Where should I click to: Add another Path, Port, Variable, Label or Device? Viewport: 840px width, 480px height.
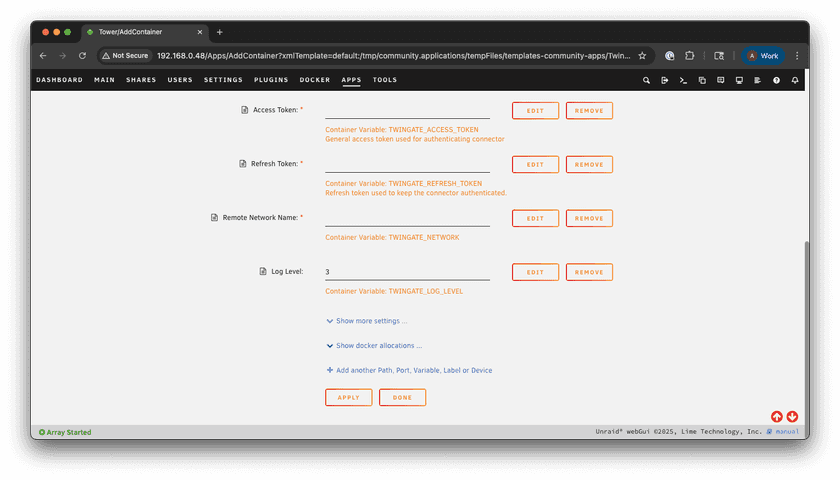pyautogui.click(x=409, y=370)
